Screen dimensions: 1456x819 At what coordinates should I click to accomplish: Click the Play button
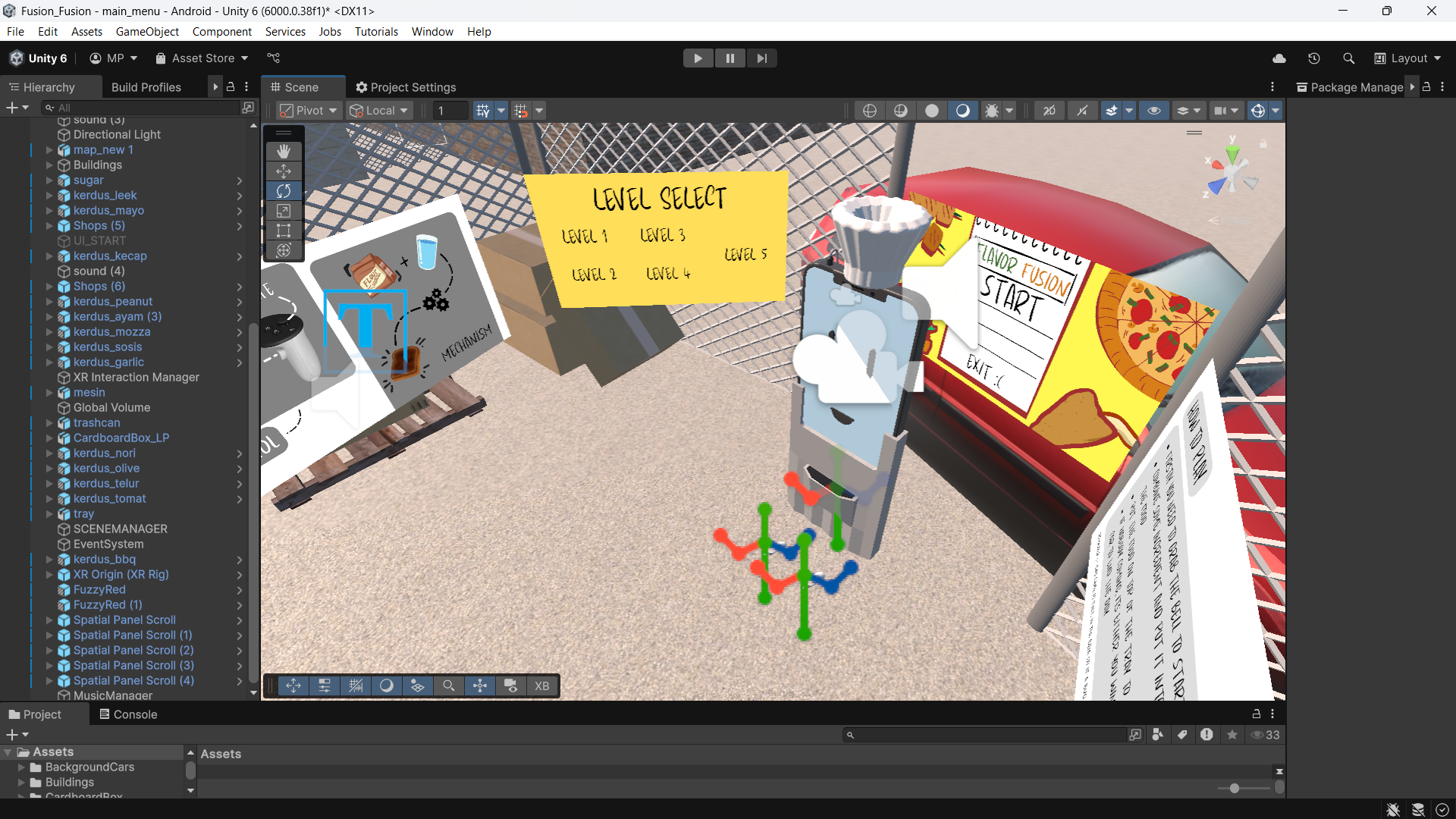(698, 58)
